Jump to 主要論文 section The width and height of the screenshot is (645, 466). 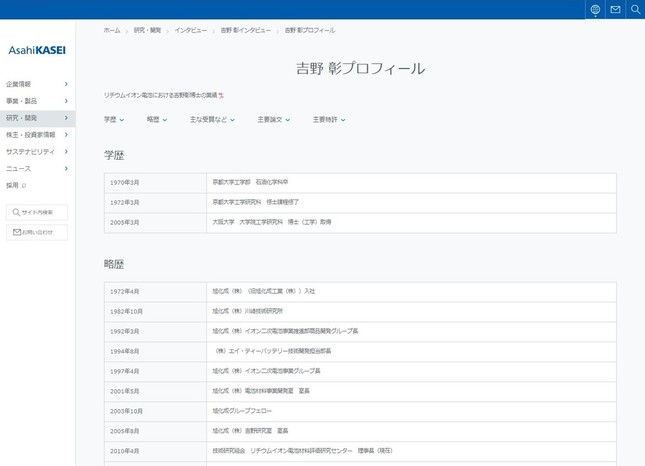click(x=273, y=120)
